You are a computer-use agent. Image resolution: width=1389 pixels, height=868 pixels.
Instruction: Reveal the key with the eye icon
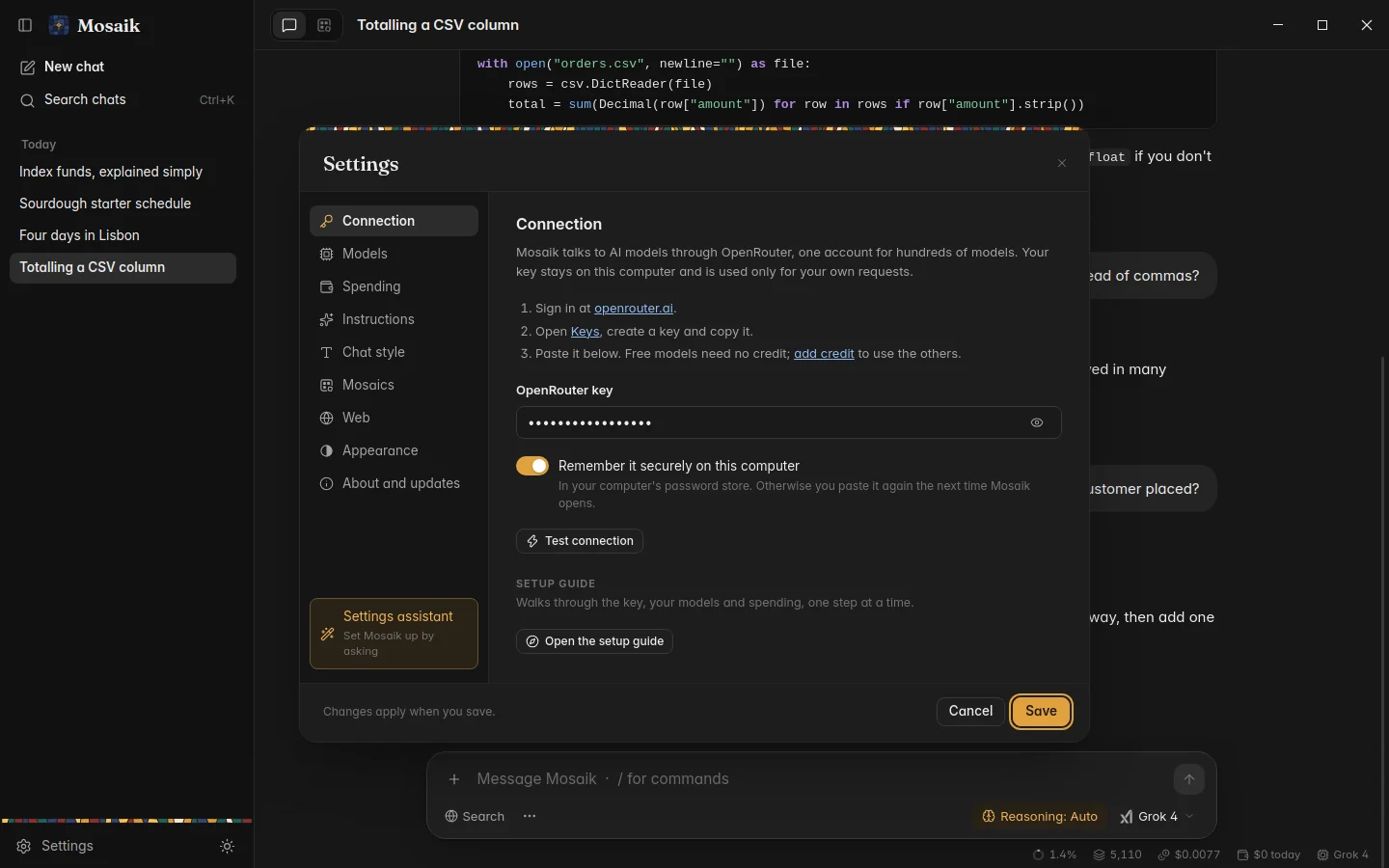coord(1037,422)
